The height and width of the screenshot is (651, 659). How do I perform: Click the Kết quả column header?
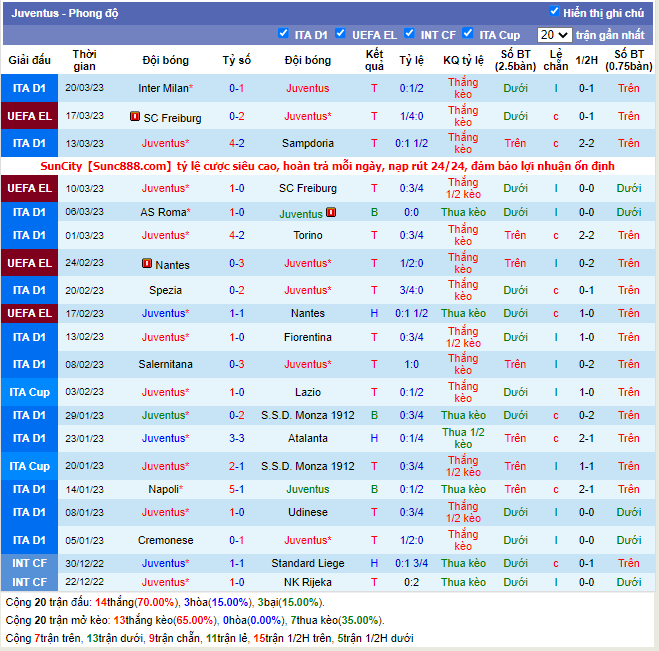(374, 60)
